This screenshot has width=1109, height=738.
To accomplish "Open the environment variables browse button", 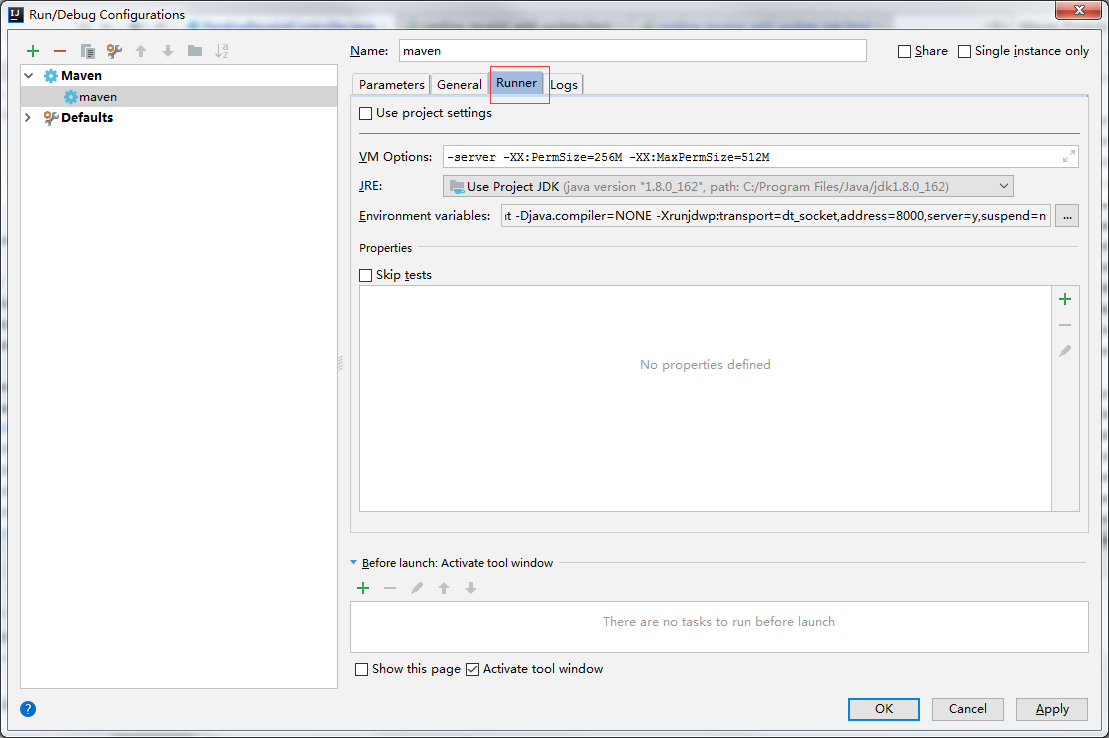I will click(1067, 216).
